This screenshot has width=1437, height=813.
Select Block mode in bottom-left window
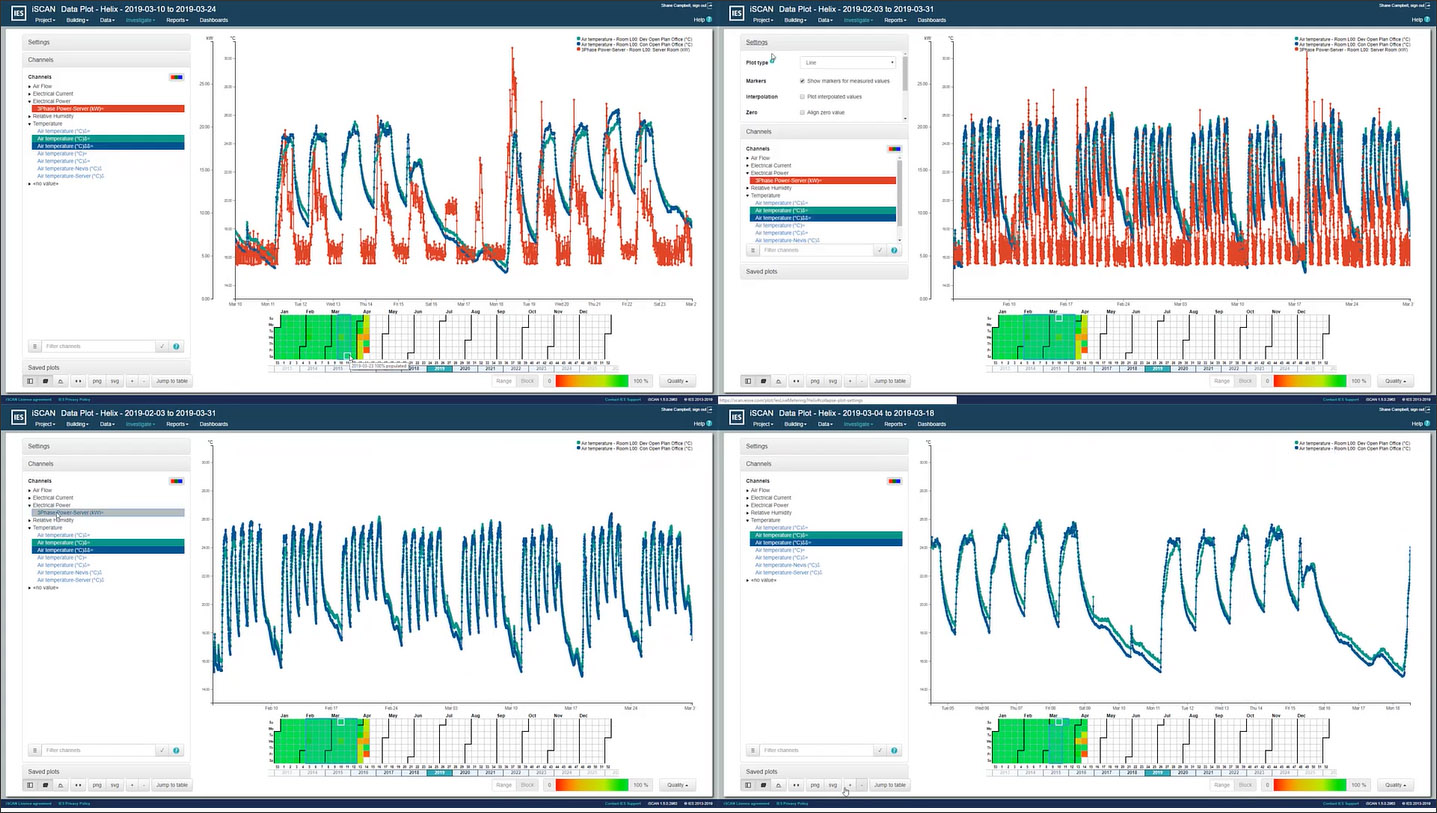click(527, 785)
